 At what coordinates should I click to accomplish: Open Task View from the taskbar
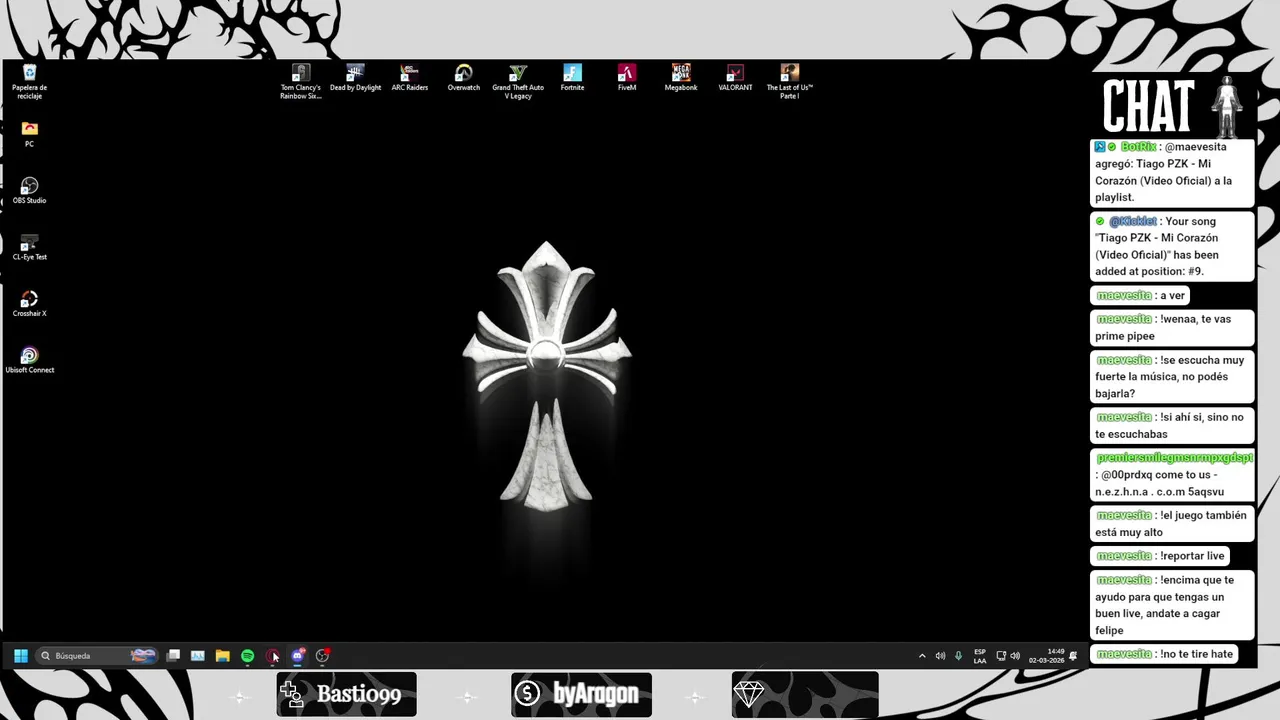tap(173, 656)
